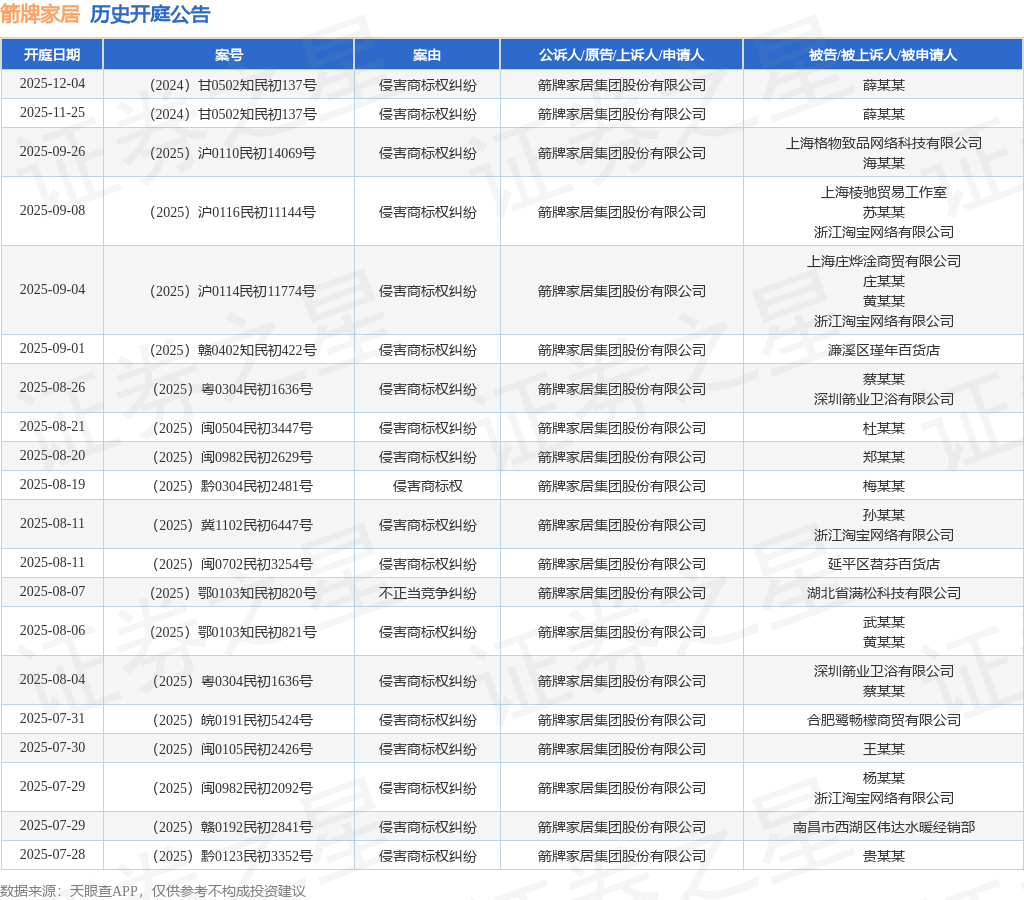Image resolution: width=1024 pixels, height=900 pixels.
Task: Click the date cell 2025-07-31
Action: [x=52, y=718]
